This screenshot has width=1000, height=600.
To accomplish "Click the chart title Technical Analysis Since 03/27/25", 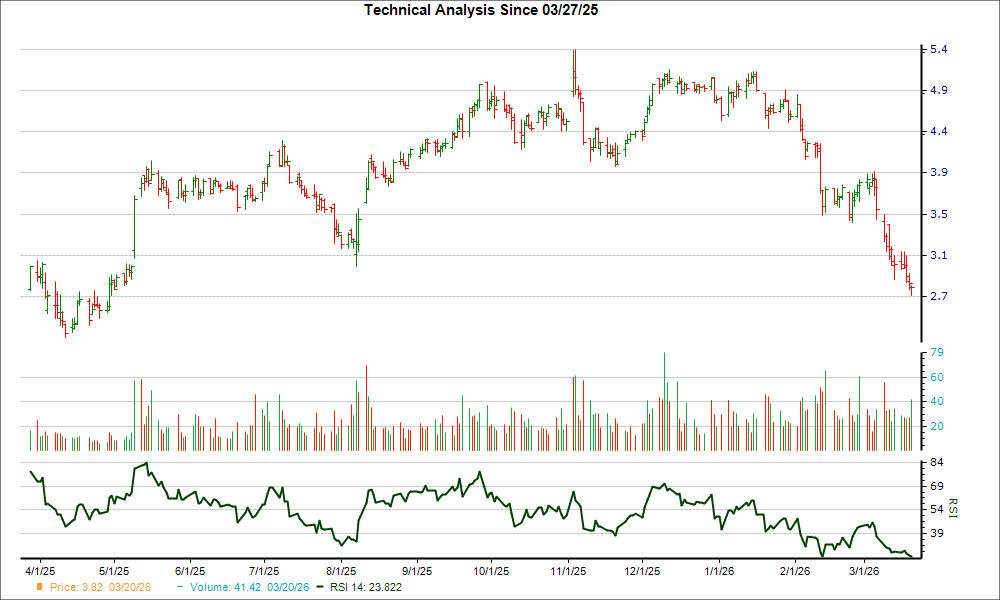I will (x=482, y=10).
